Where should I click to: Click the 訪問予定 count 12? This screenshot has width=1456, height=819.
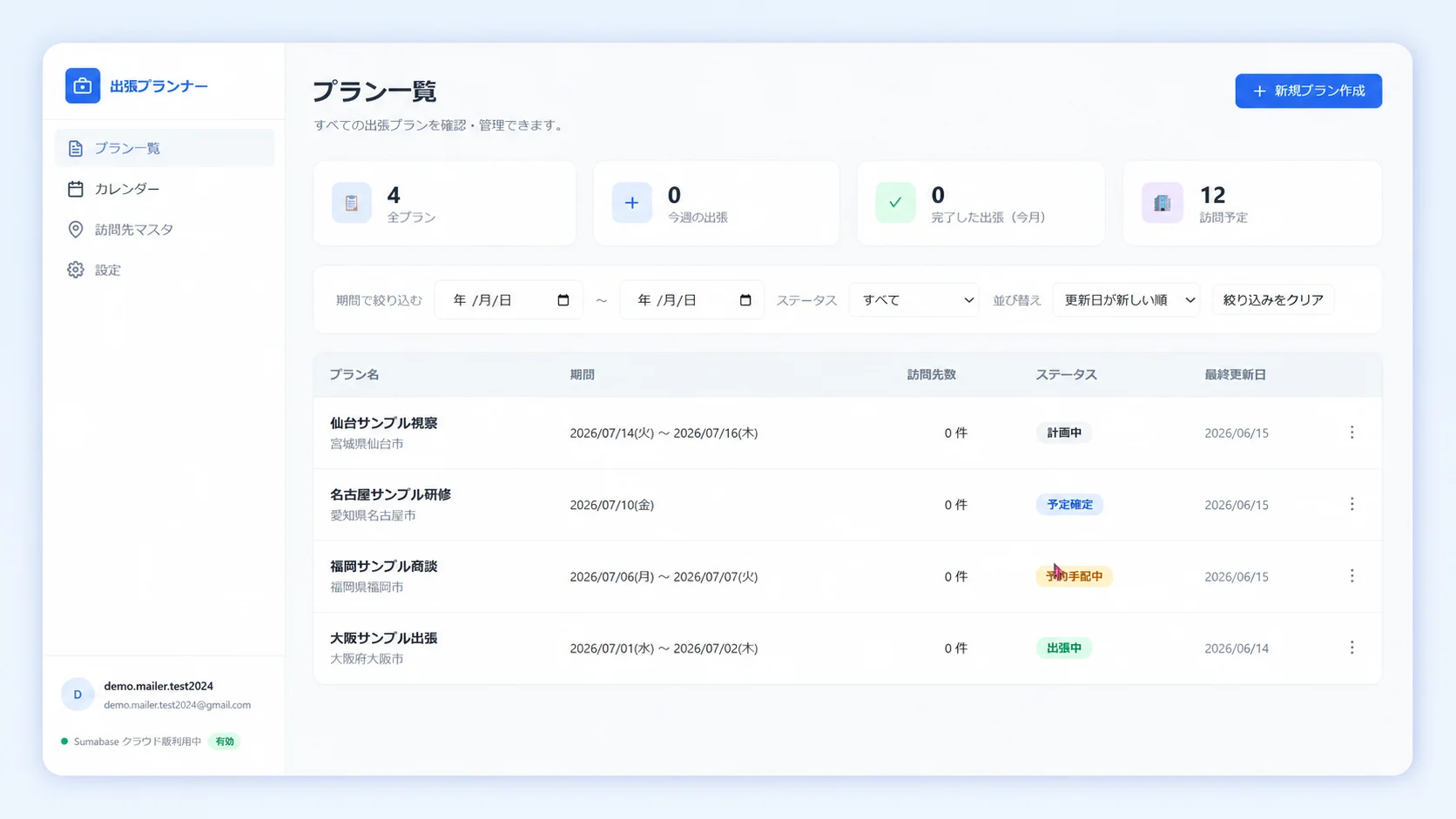1212,195
